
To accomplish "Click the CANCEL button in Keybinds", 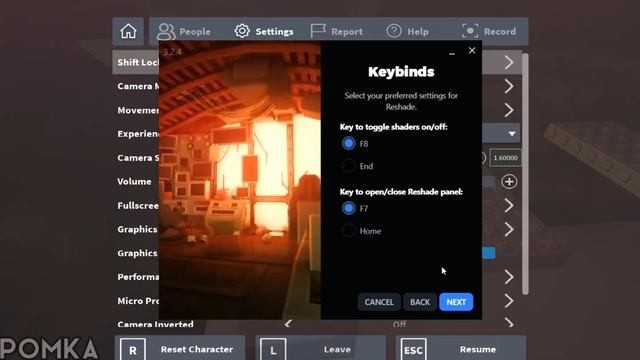I will click(379, 302).
